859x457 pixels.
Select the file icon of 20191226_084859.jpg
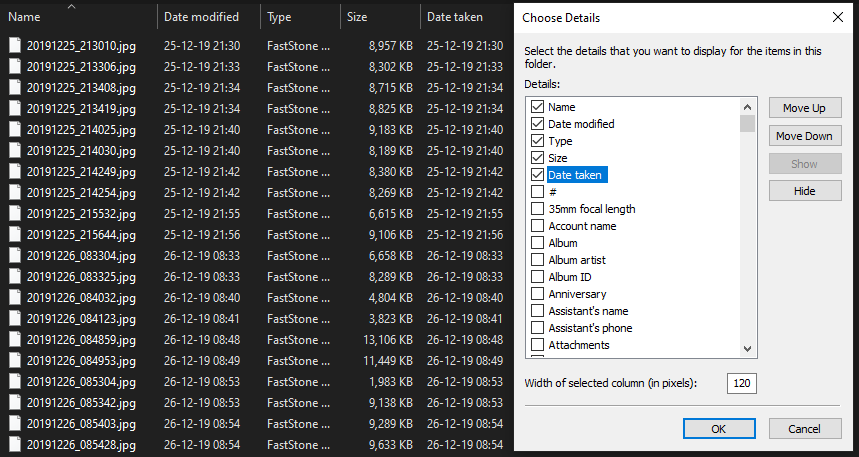[x=15, y=340]
